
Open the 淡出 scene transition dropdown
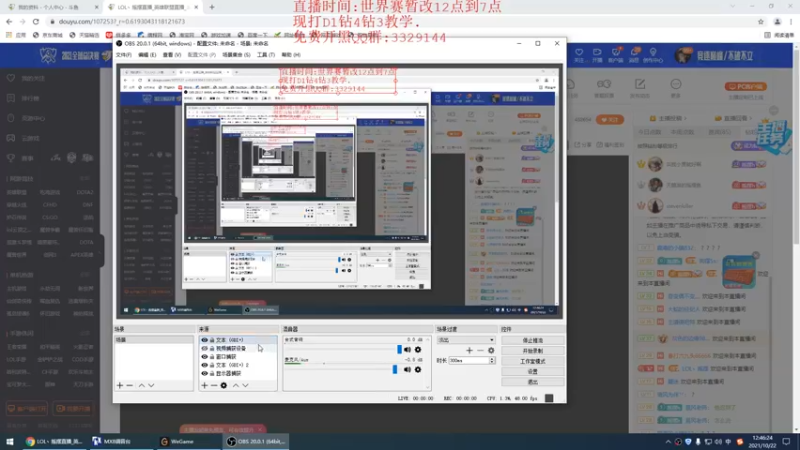click(466, 340)
